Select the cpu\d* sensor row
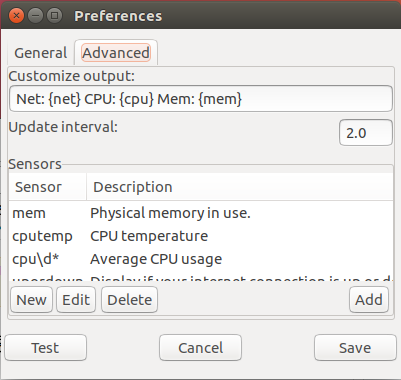401x380 pixels. [x=201, y=259]
